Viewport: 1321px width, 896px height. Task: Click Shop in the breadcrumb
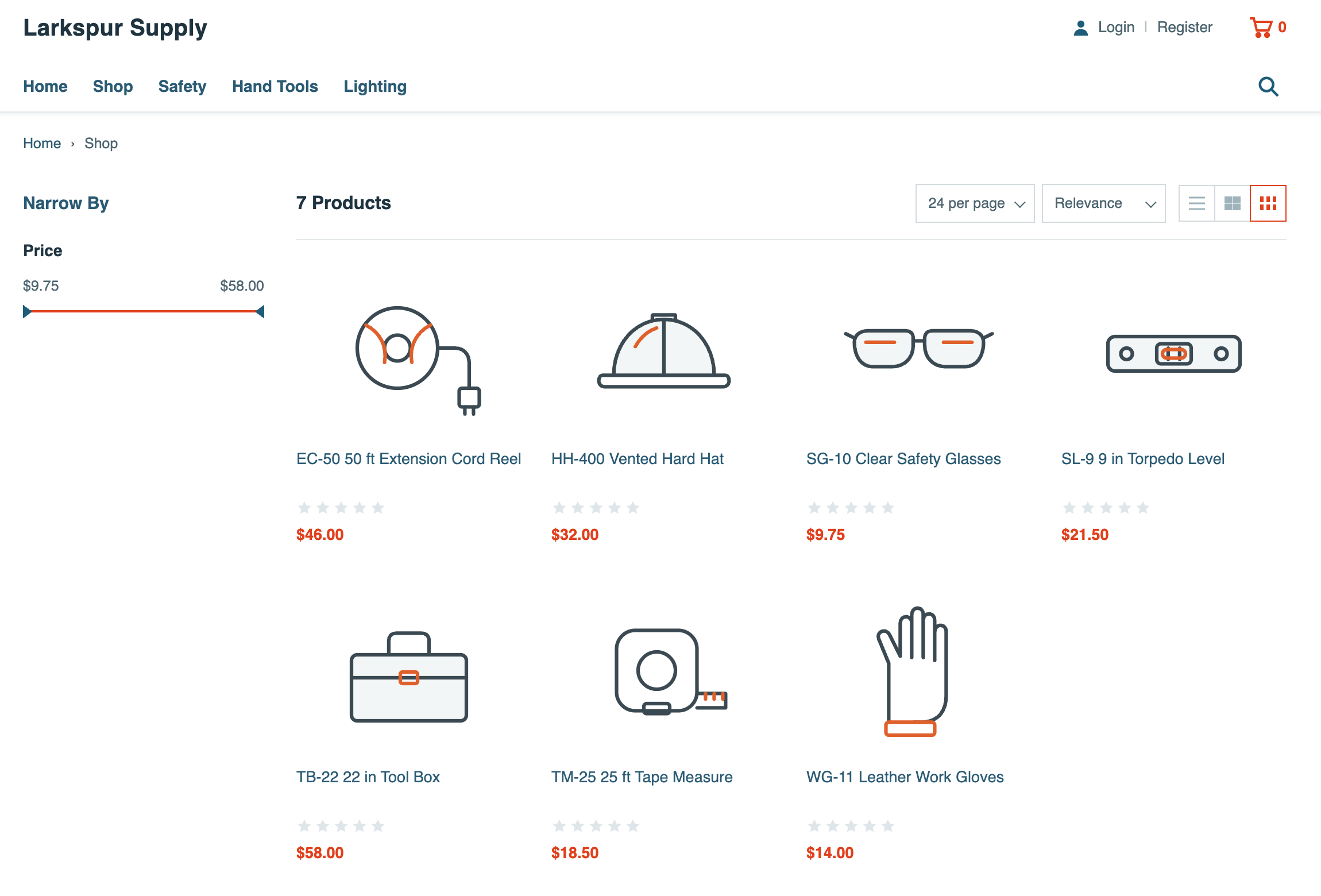click(101, 144)
